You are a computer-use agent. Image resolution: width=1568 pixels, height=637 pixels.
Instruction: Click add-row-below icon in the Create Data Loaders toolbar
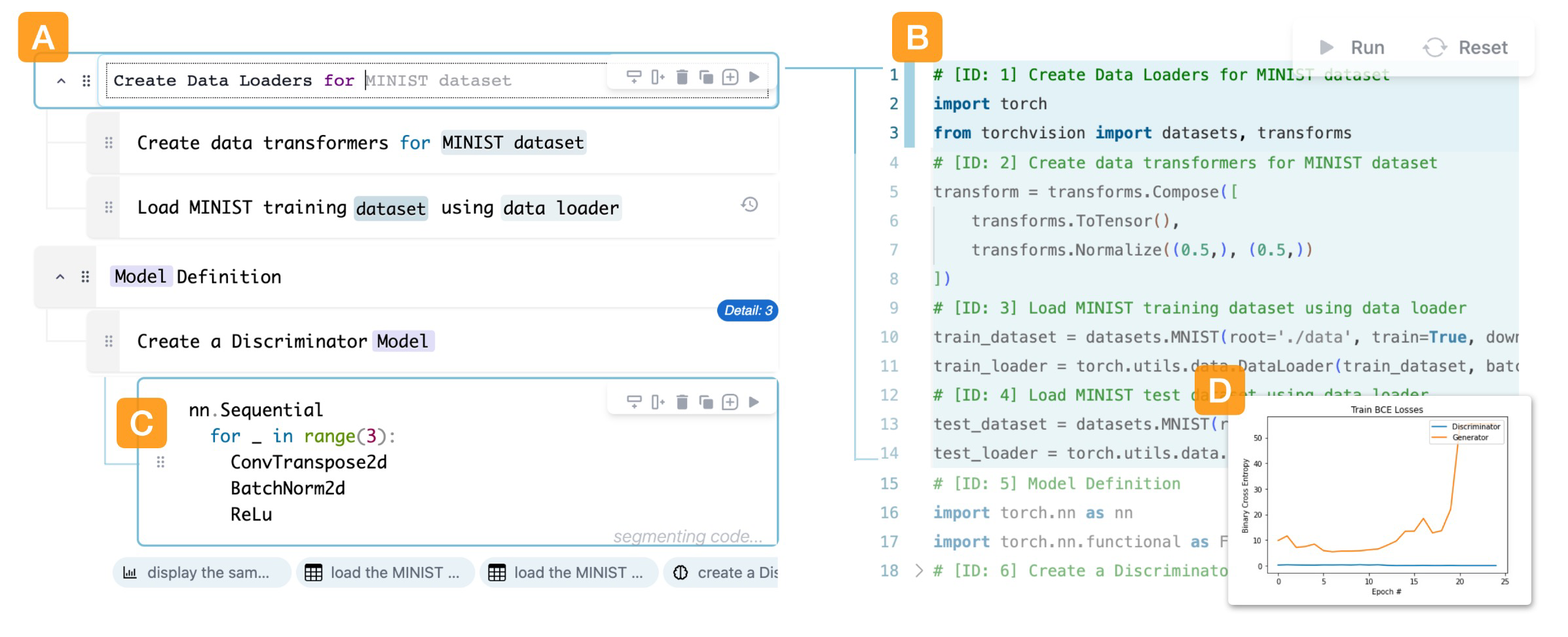[633, 77]
